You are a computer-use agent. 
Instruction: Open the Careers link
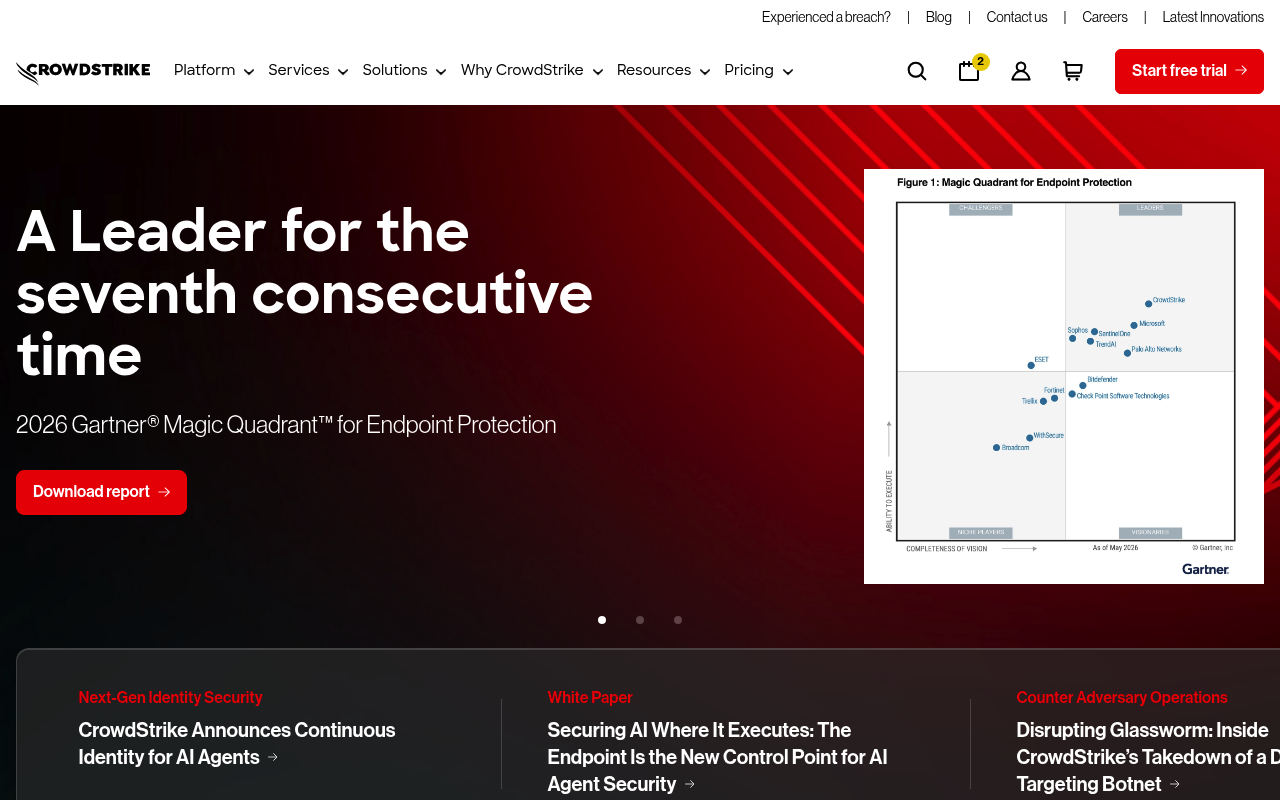[x=1105, y=17]
